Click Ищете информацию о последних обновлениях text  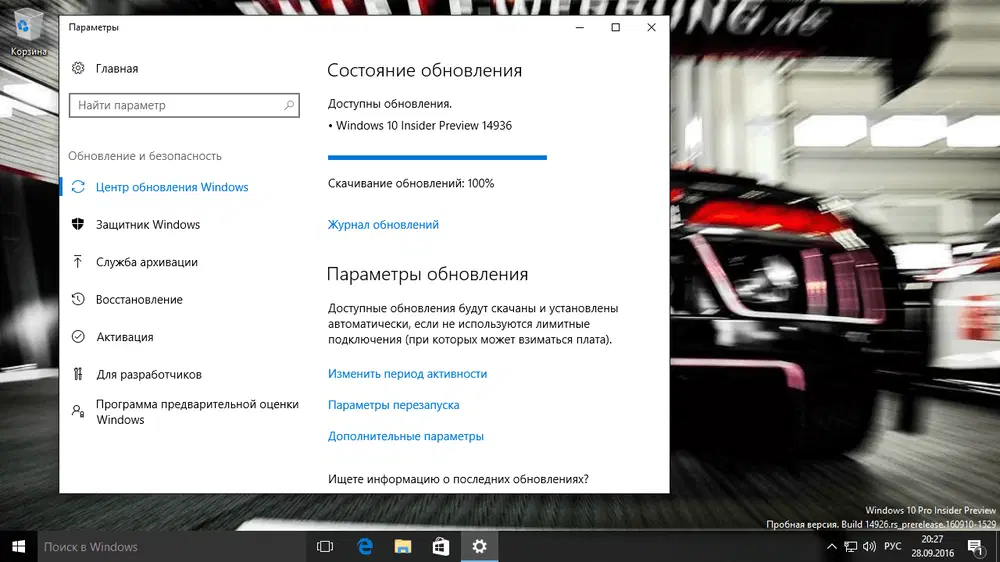click(x=458, y=479)
